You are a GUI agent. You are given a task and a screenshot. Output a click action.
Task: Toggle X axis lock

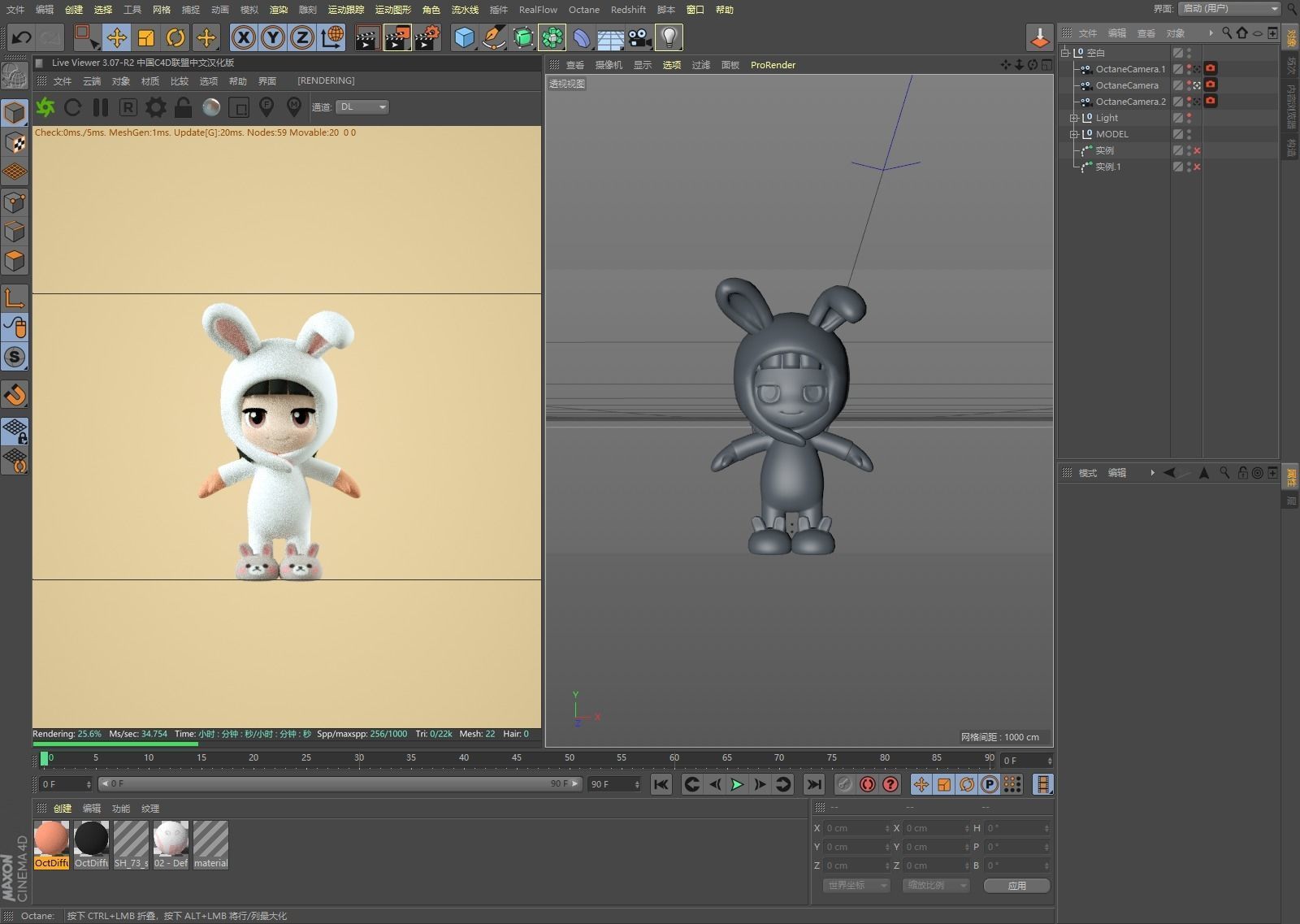coord(243,37)
